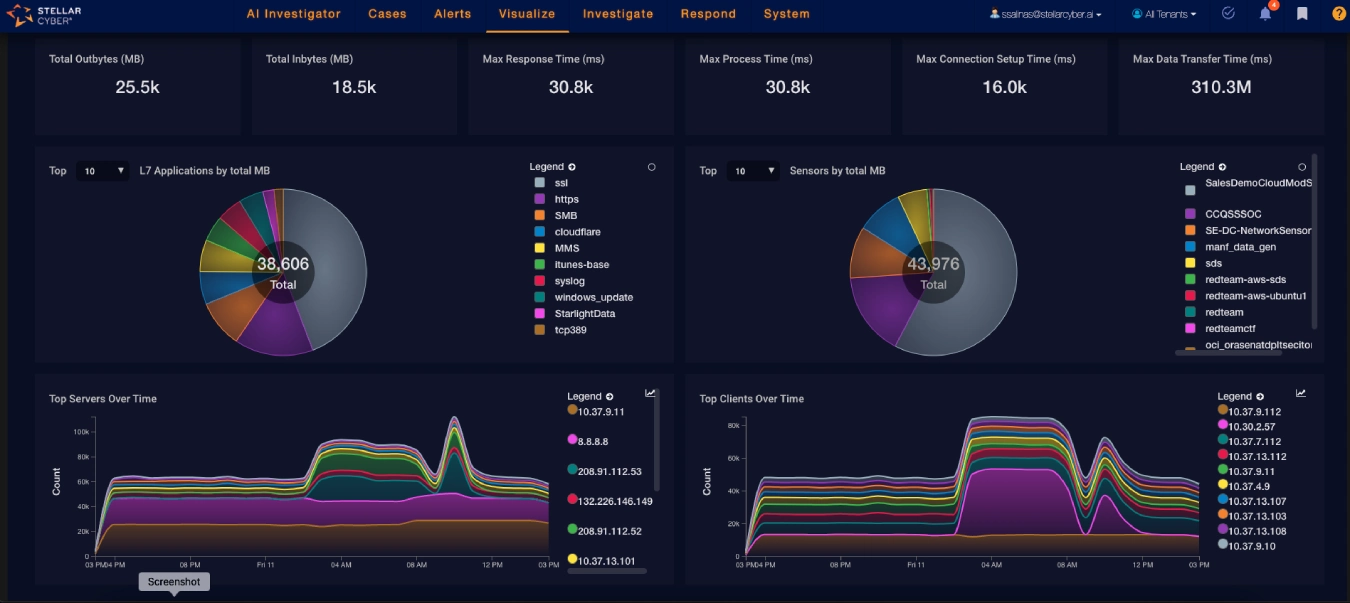Select 8.8.8.8 in Top Servers legend
The height and width of the screenshot is (603, 1350).
tap(593, 440)
